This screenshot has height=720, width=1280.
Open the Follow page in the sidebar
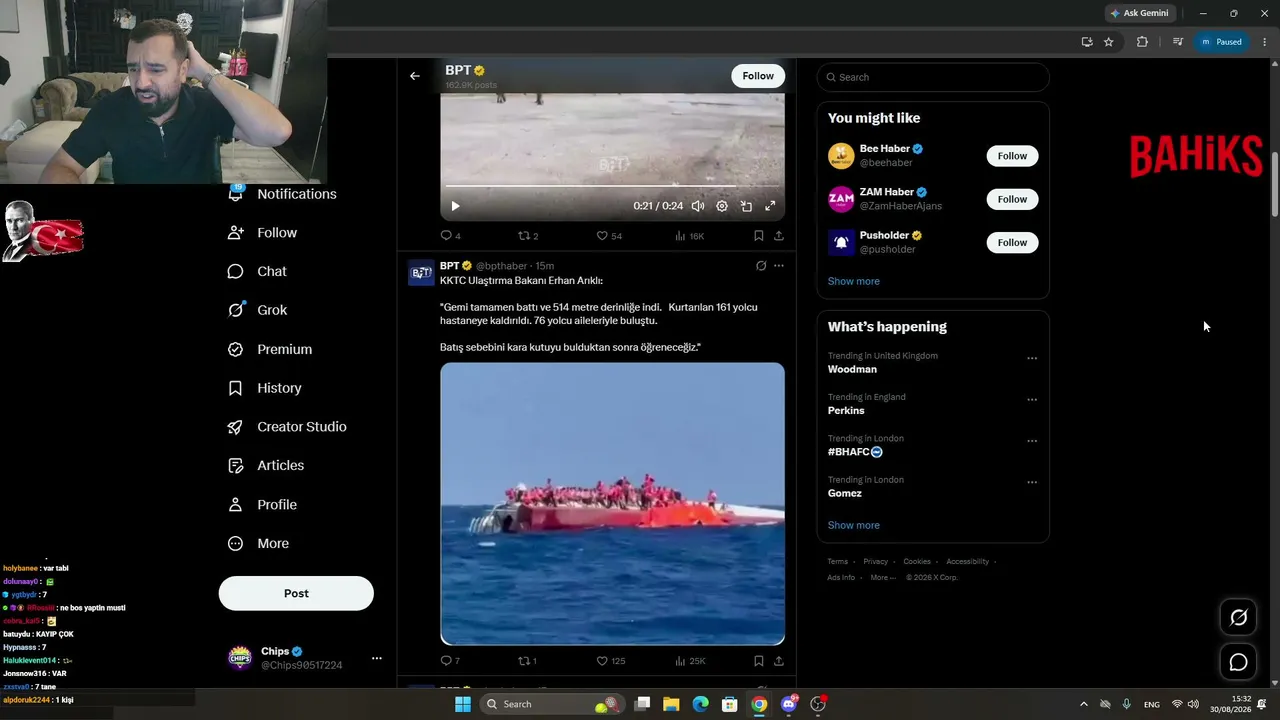pyautogui.click(x=263, y=233)
